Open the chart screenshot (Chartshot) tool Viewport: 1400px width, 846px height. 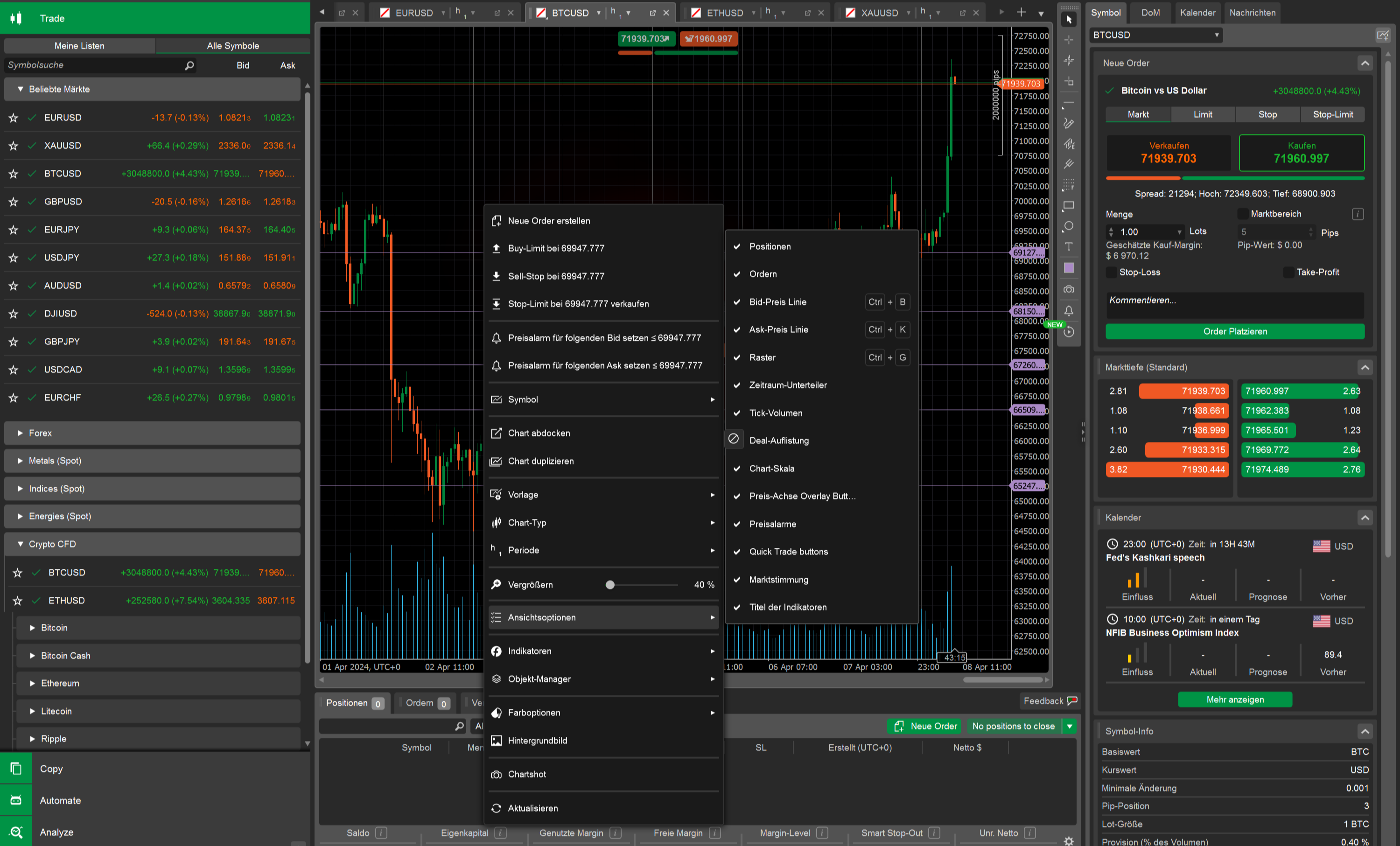[528, 774]
